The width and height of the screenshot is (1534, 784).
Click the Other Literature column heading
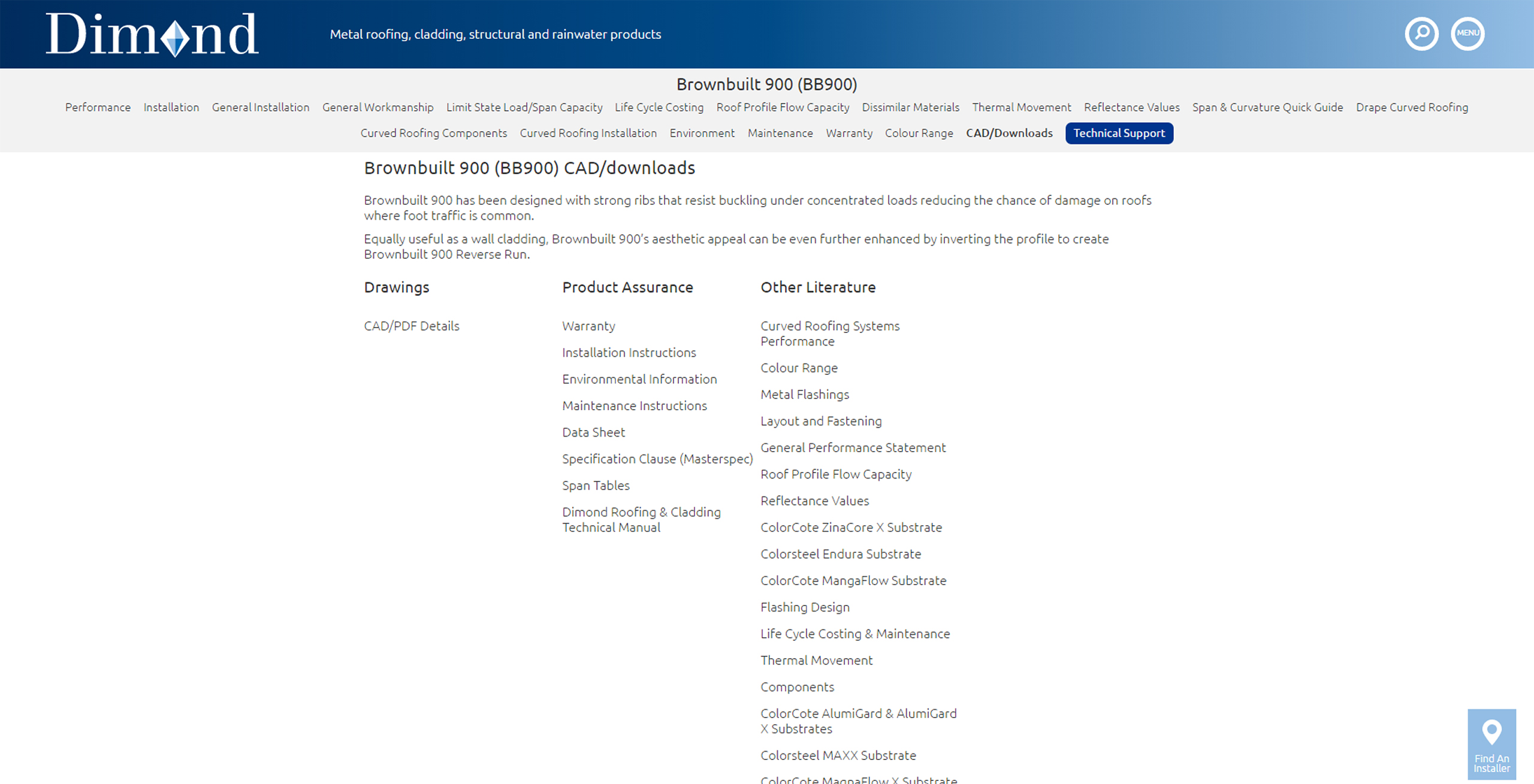(818, 287)
